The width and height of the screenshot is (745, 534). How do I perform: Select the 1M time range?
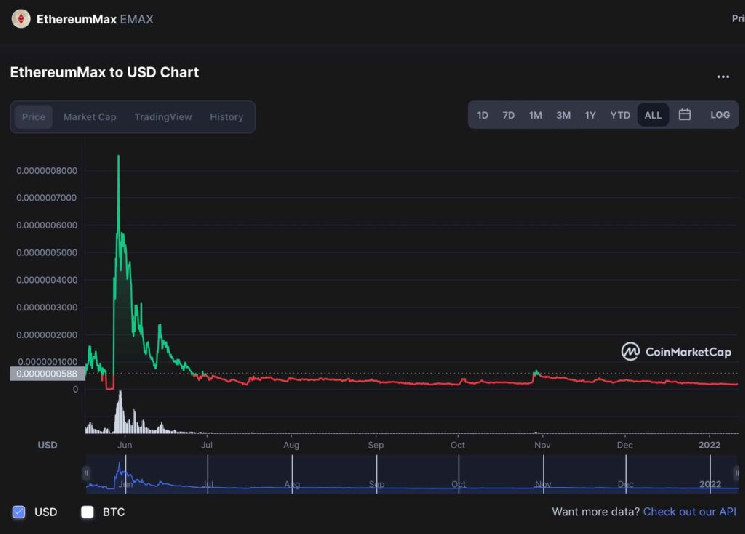coord(535,115)
